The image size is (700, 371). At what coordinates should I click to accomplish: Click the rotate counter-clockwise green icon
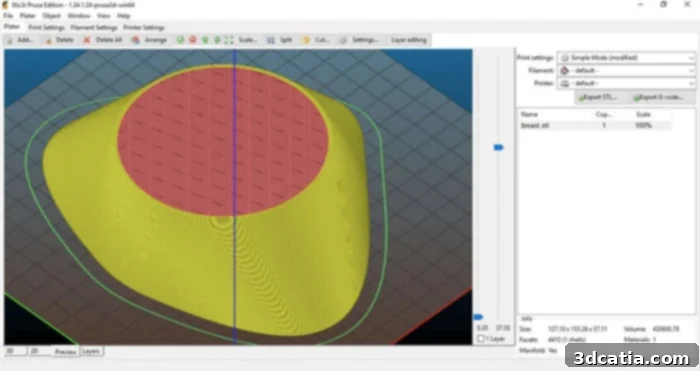pos(205,40)
